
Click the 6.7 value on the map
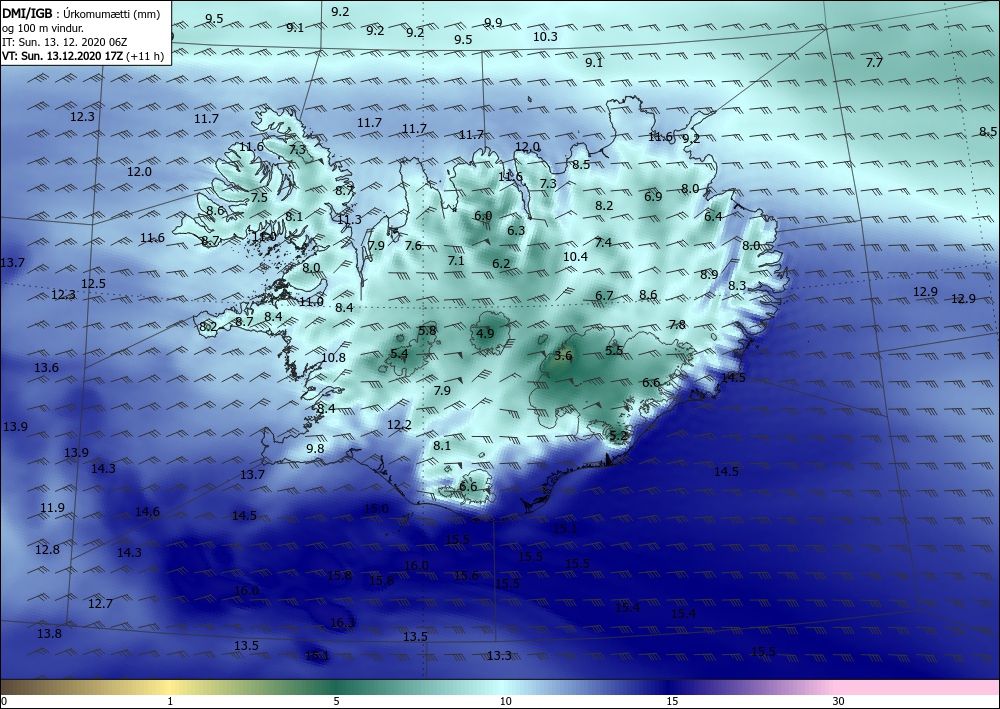tap(604, 296)
